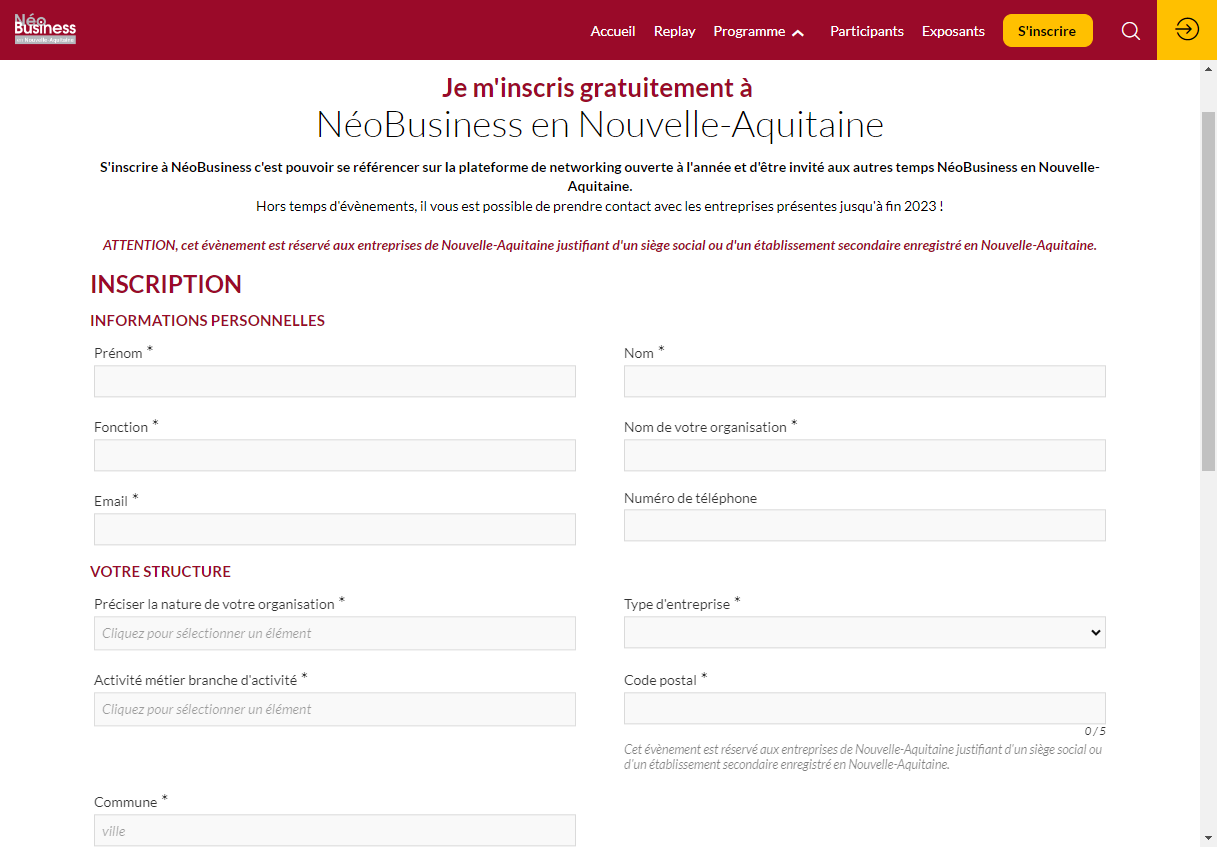Focus the Prénom input field

(335, 381)
